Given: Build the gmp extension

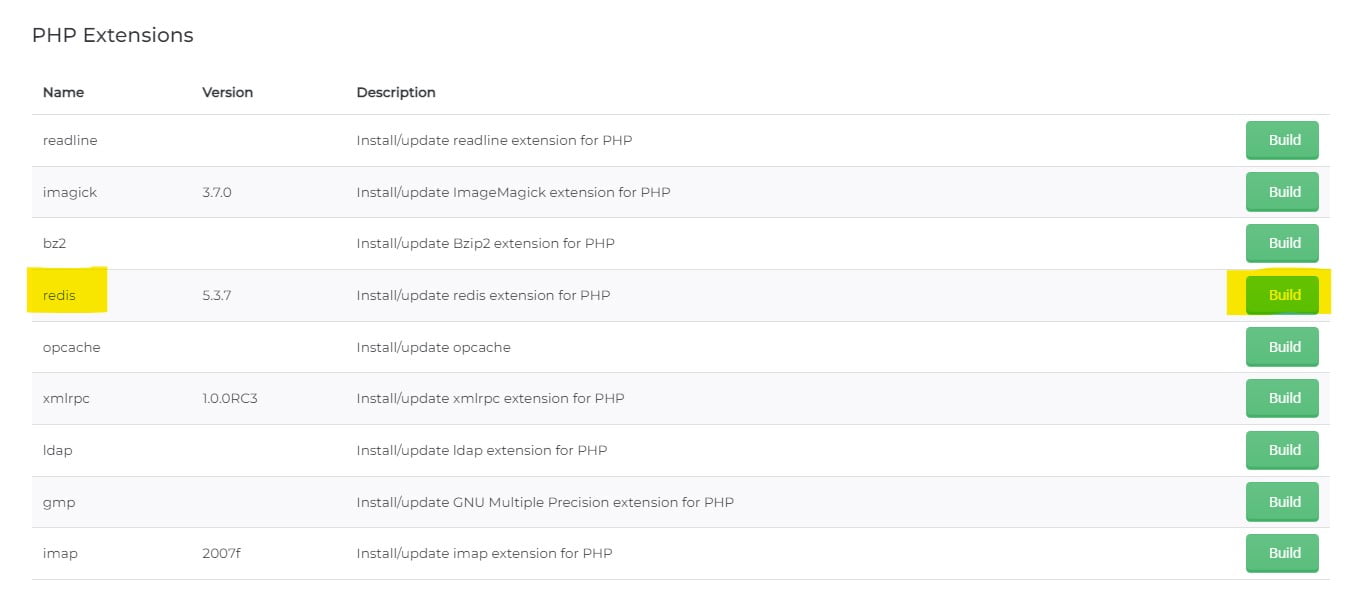Looking at the screenshot, I should click(x=1282, y=501).
